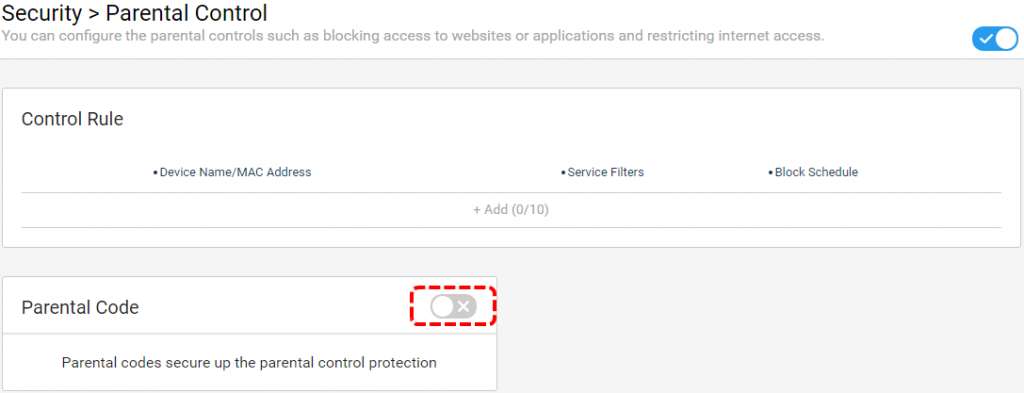Click the (0/10) rule counter text
The height and width of the screenshot is (393, 1024).
530,210
